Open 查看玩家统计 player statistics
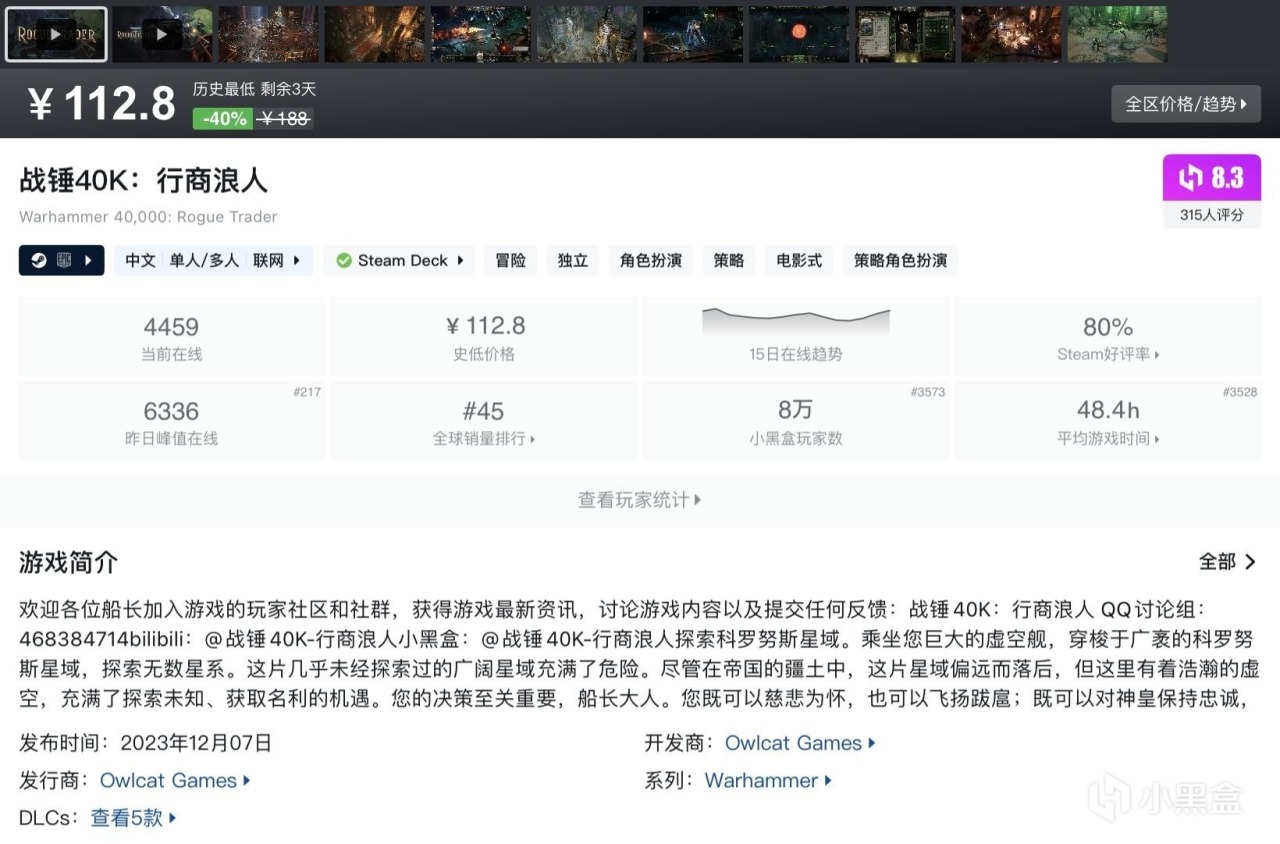Screen dimensions: 1280x844 click(x=640, y=500)
